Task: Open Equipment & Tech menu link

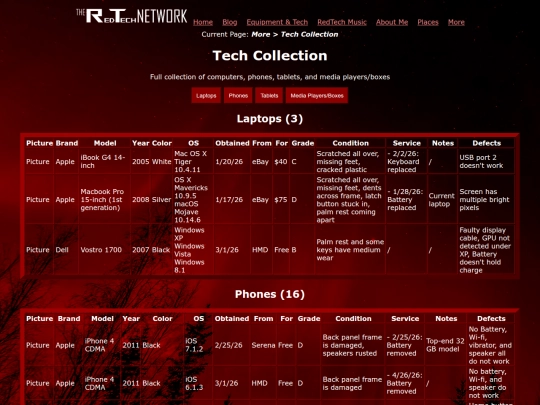Action: pyautogui.click(x=277, y=22)
